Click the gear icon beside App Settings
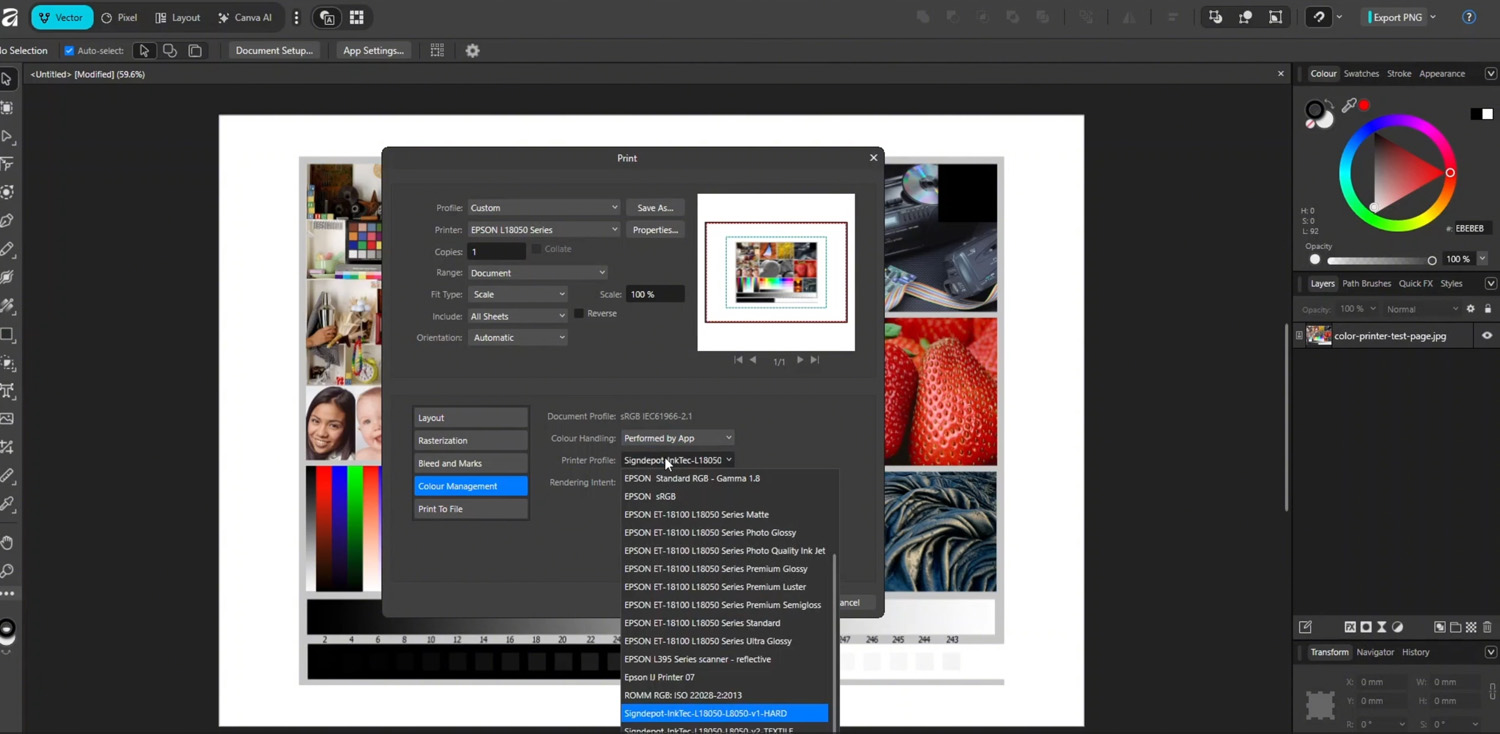The width and height of the screenshot is (1500, 734). click(472, 51)
